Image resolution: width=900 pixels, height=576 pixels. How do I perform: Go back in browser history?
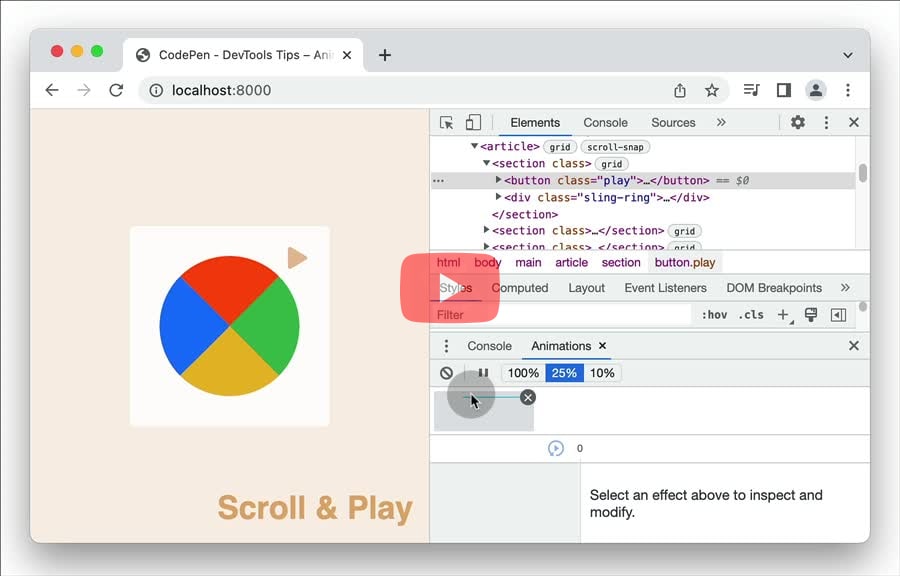pyautogui.click(x=52, y=90)
